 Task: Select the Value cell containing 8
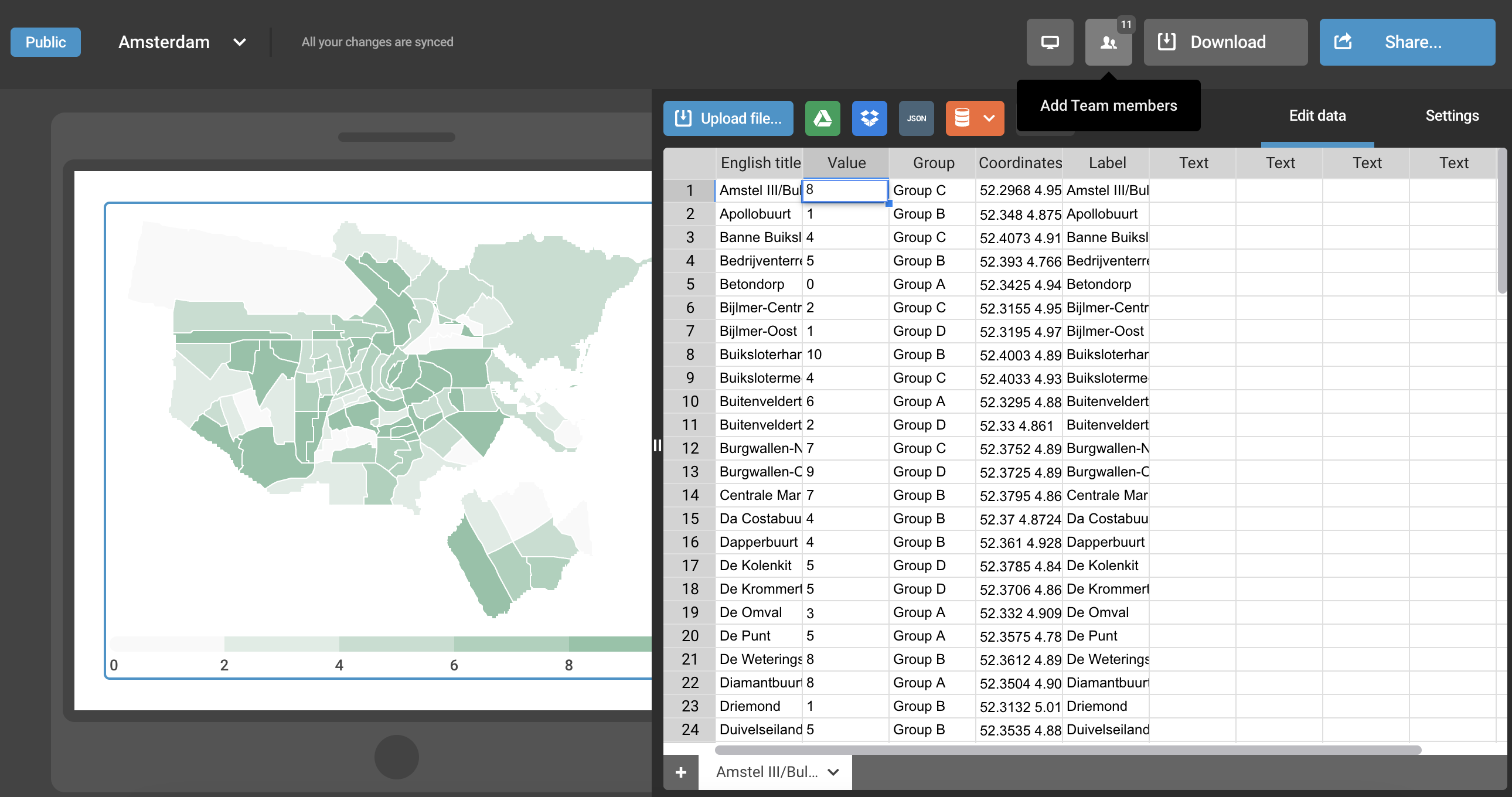tap(844, 190)
